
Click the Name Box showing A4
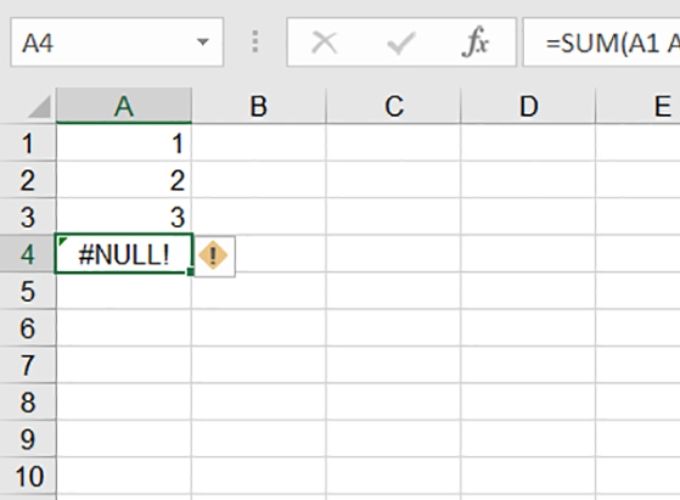pyautogui.click(x=117, y=42)
